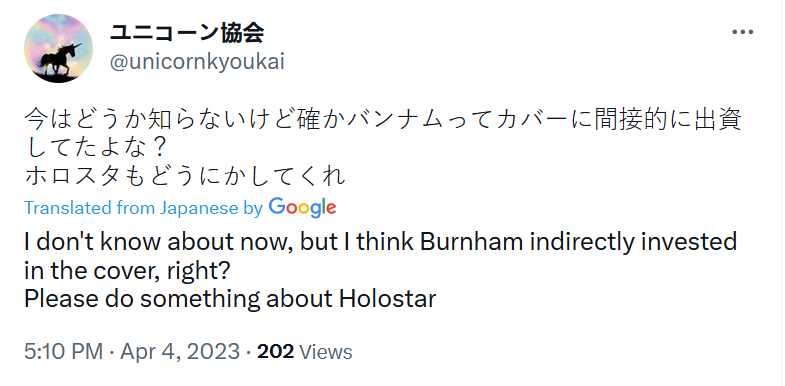Click the translated line starting "I don't know"
Screen dimensions: 785x386
380,242
